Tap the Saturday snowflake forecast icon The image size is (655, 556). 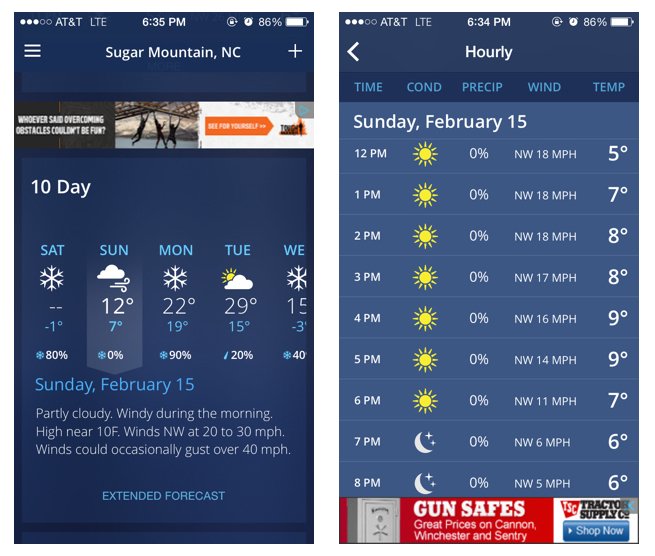coord(52,278)
